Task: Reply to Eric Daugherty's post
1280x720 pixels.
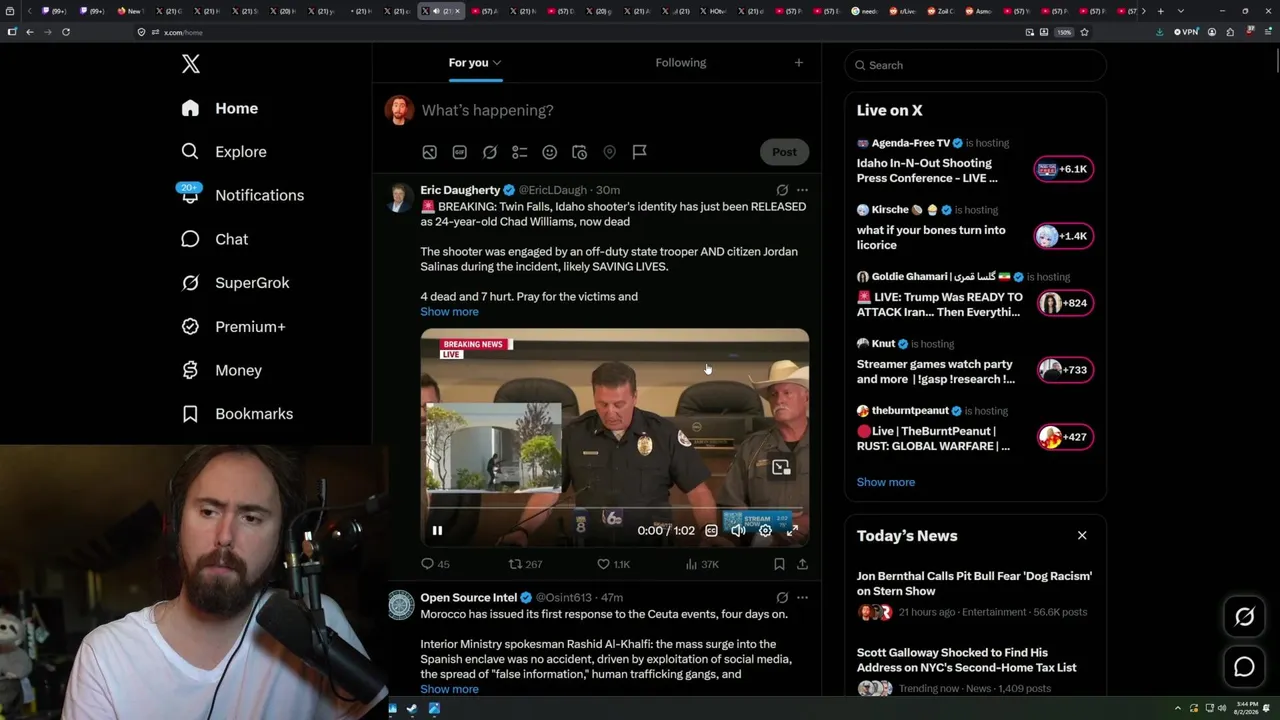Action: pyautogui.click(x=435, y=564)
